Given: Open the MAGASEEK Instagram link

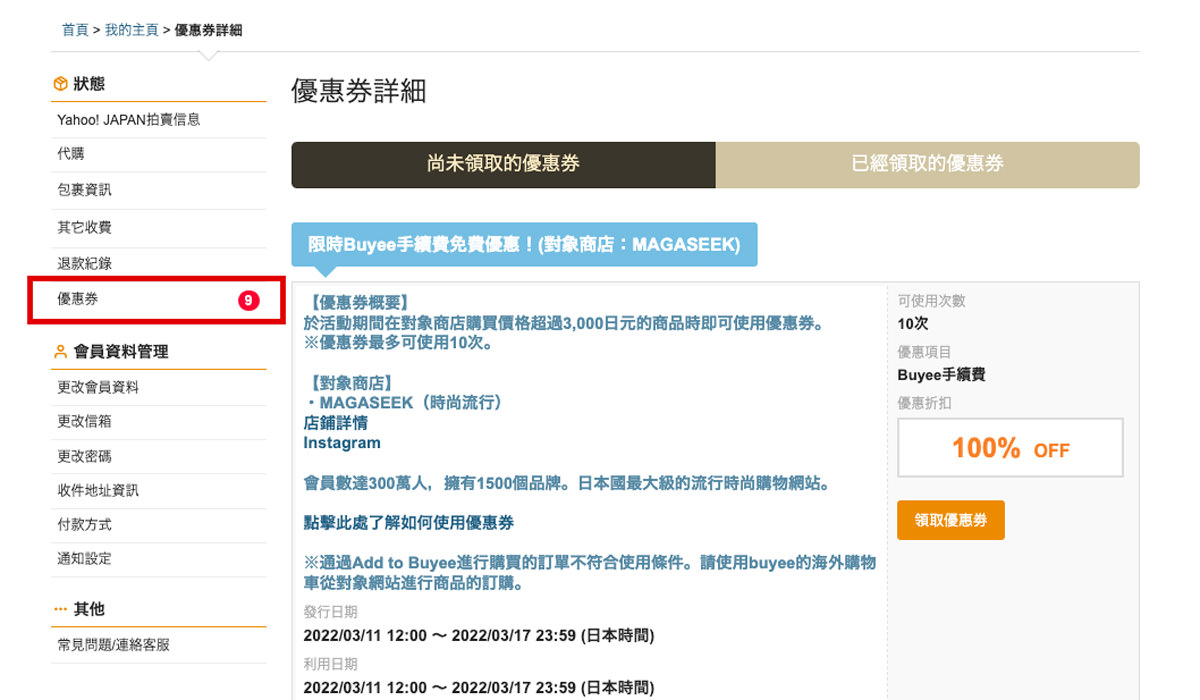Looking at the screenshot, I should 342,443.
